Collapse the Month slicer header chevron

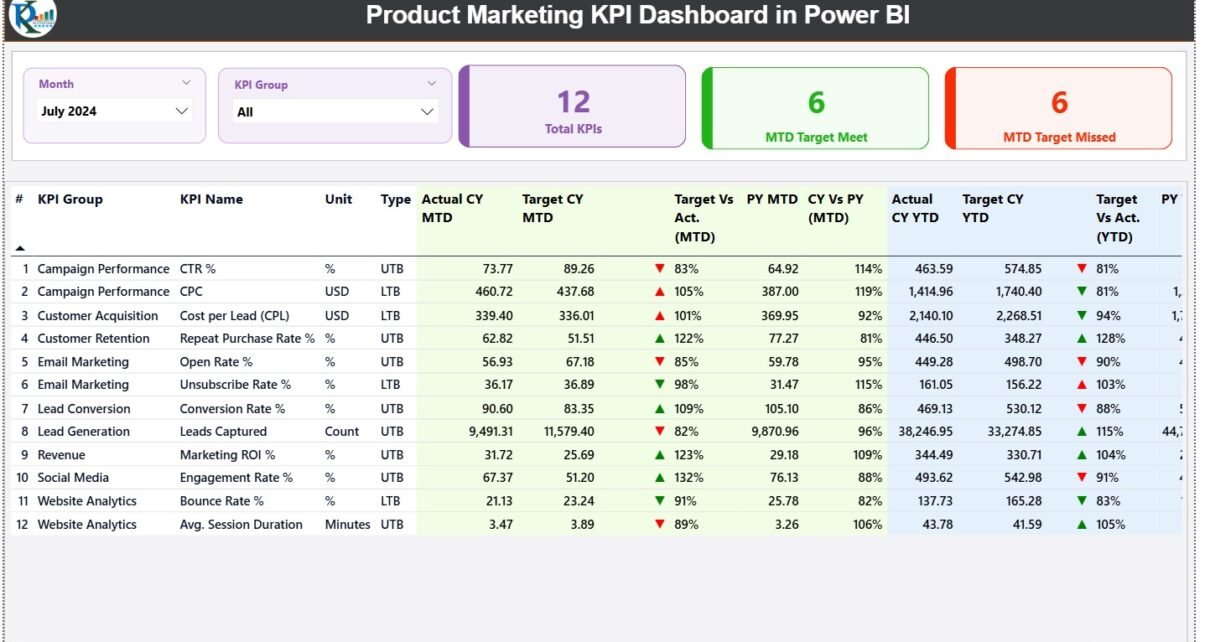point(186,84)
